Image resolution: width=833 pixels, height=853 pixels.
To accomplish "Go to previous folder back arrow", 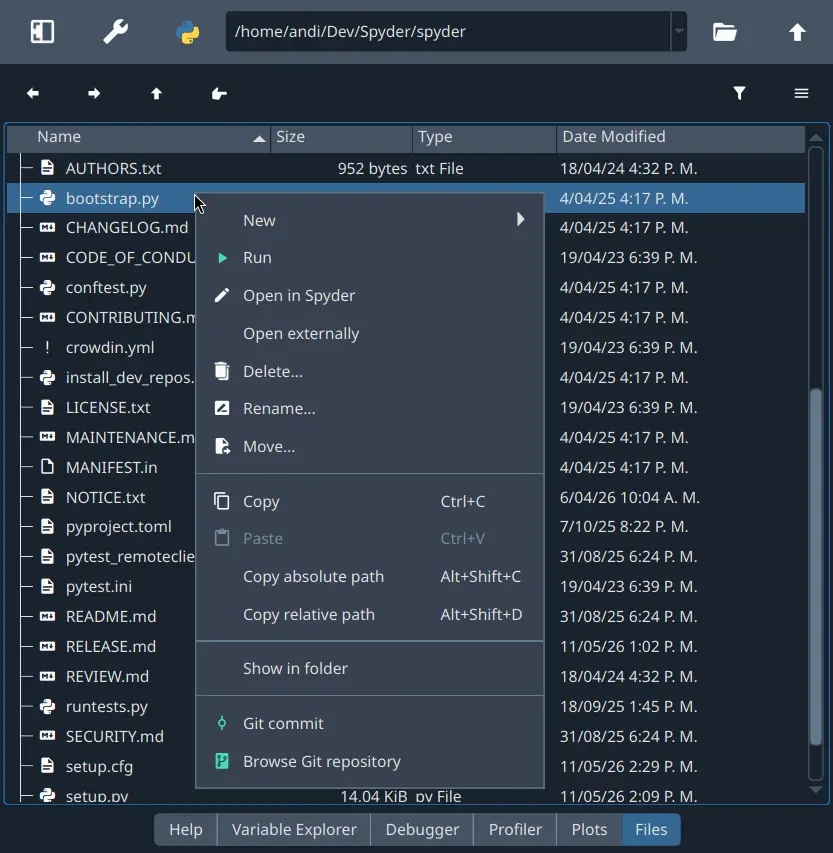I will (33, 94).
